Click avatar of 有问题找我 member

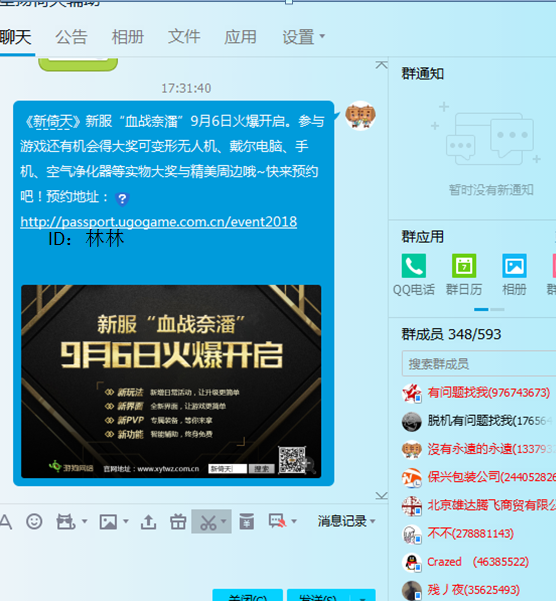pyautogui.click(x=412, y=393)
